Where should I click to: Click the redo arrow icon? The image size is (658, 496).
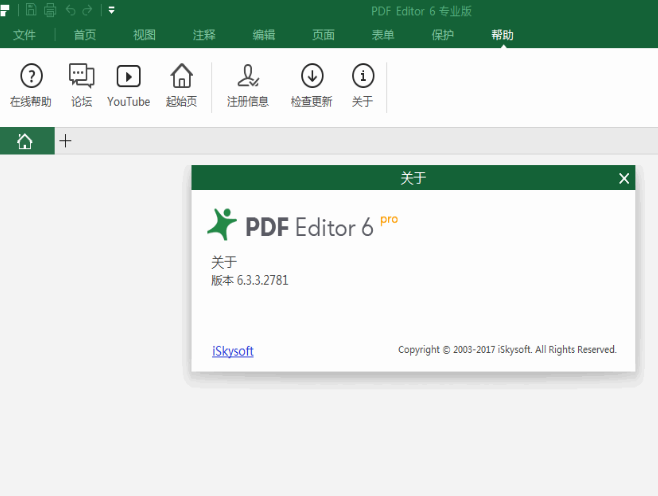(x=87, y=10)
